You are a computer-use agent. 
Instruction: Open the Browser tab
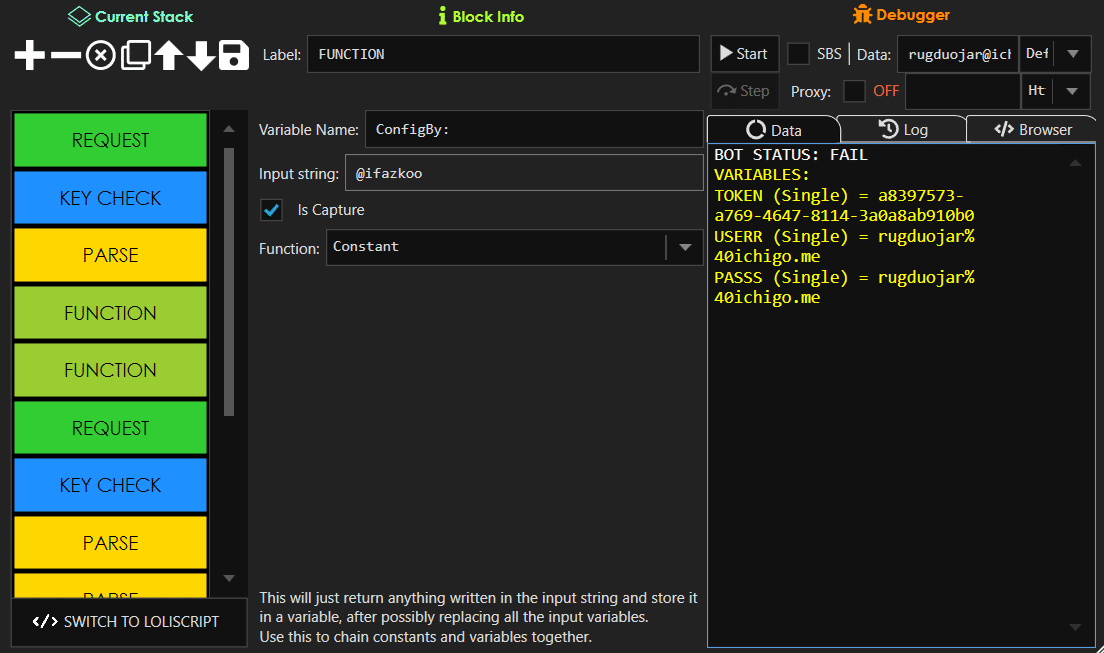pyautogui.click(x=1031, y=128)
